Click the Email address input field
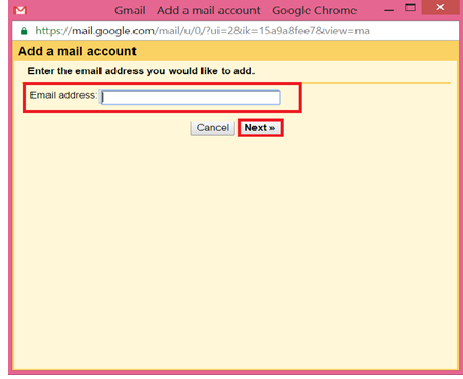463x379 pixels. coord(190,97)
